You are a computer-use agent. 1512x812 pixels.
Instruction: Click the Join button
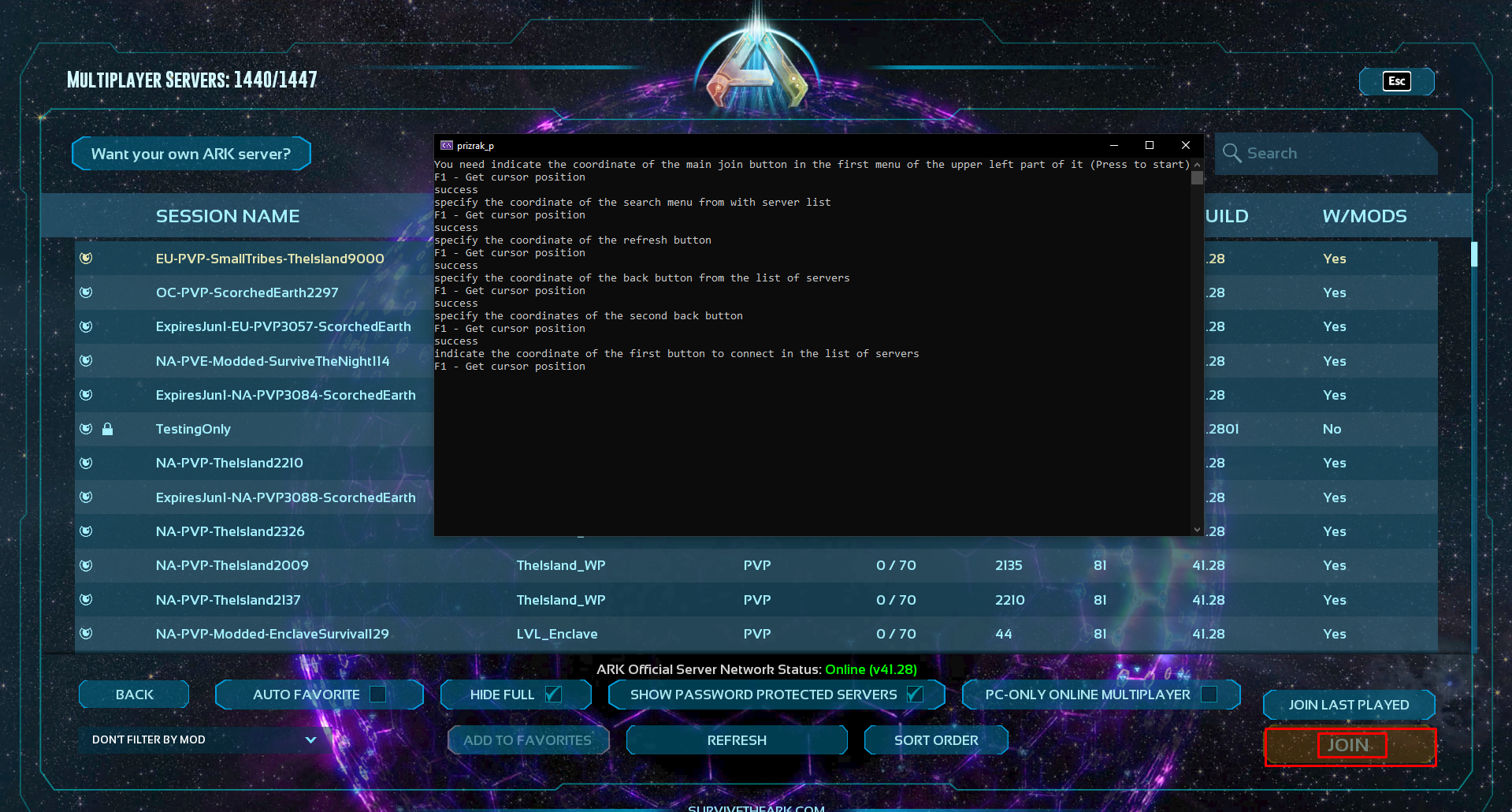(1350, 746)
